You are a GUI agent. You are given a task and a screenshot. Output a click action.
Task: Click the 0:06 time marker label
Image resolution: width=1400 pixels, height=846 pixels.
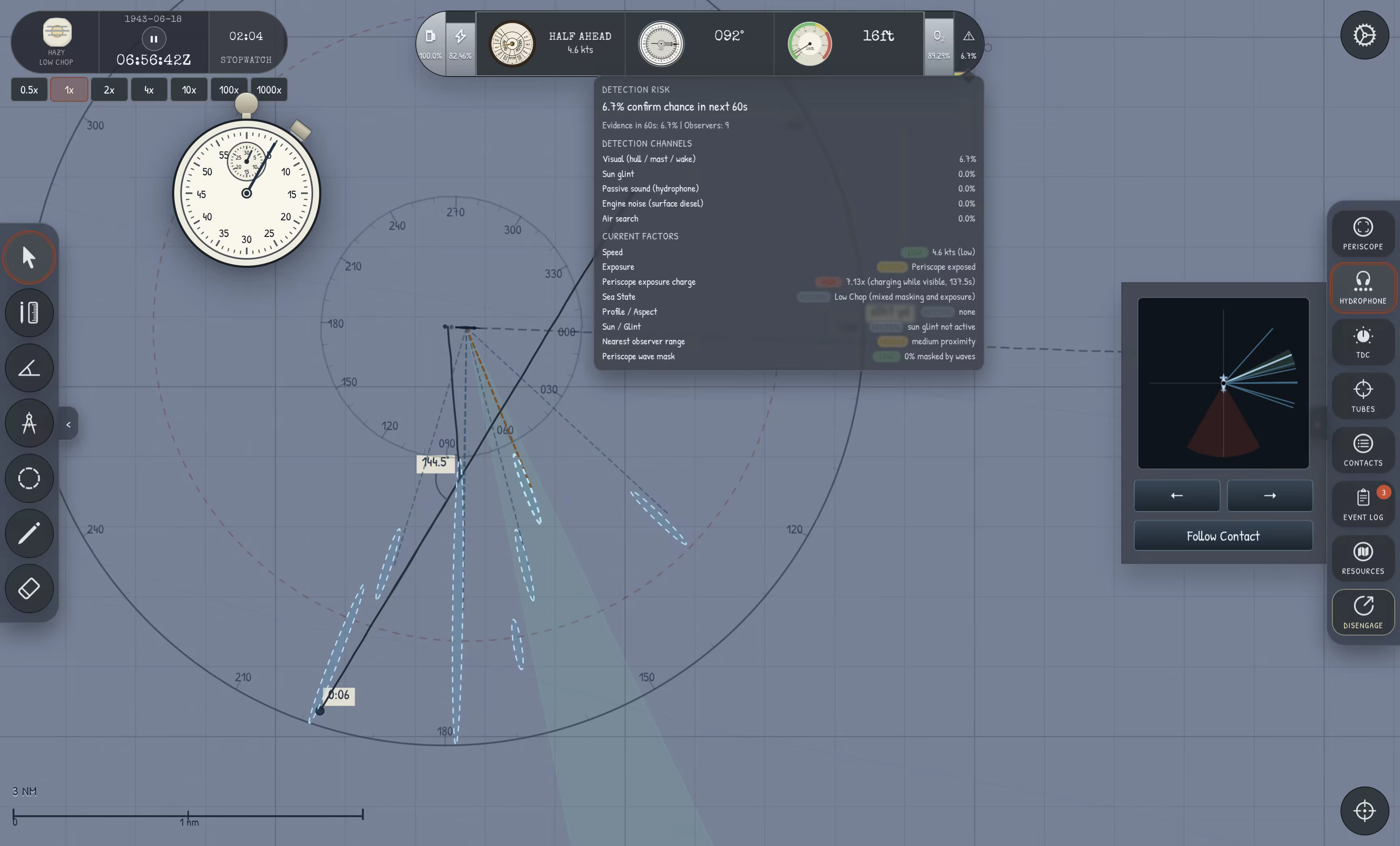(x=339, y=696)
